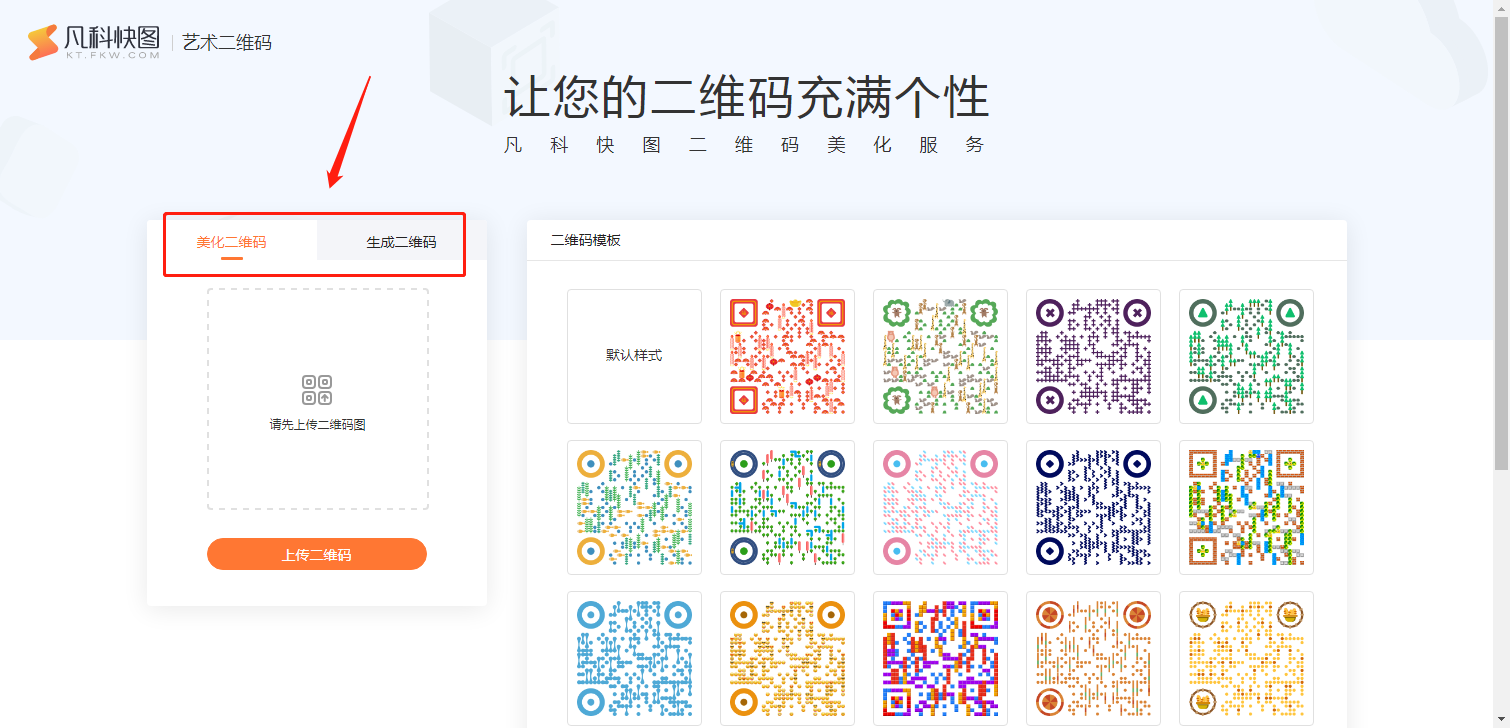This screenshot has height=728, width=1510.
Task: Select the light blue circle-corner QR template
Action: 634,658
